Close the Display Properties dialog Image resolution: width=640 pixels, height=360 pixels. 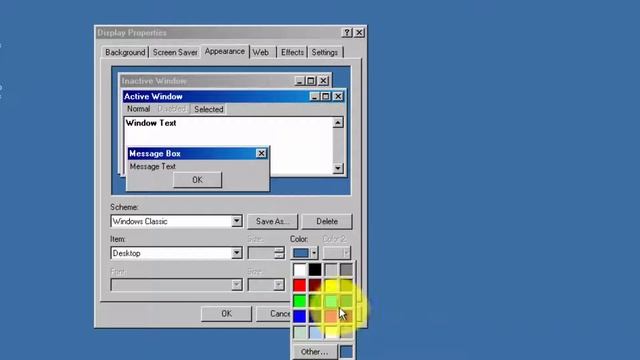click(359, 33)
